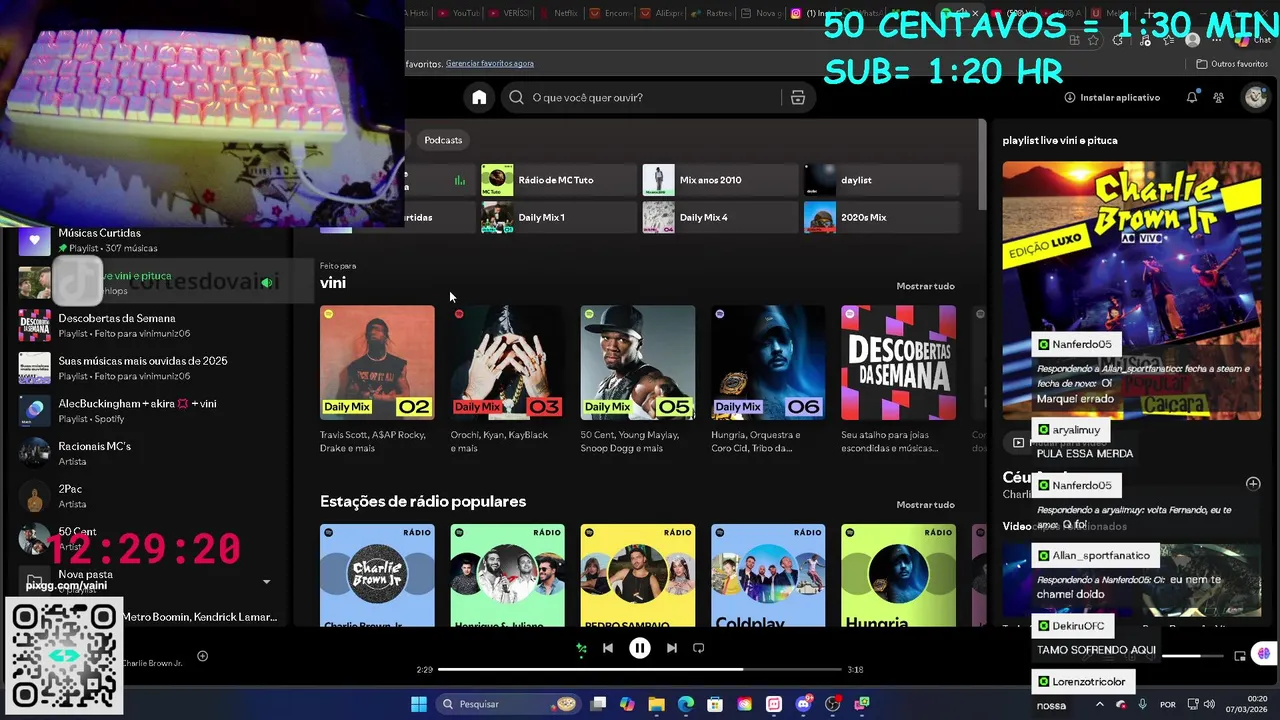Select the Podcasts filter chip

443,140
